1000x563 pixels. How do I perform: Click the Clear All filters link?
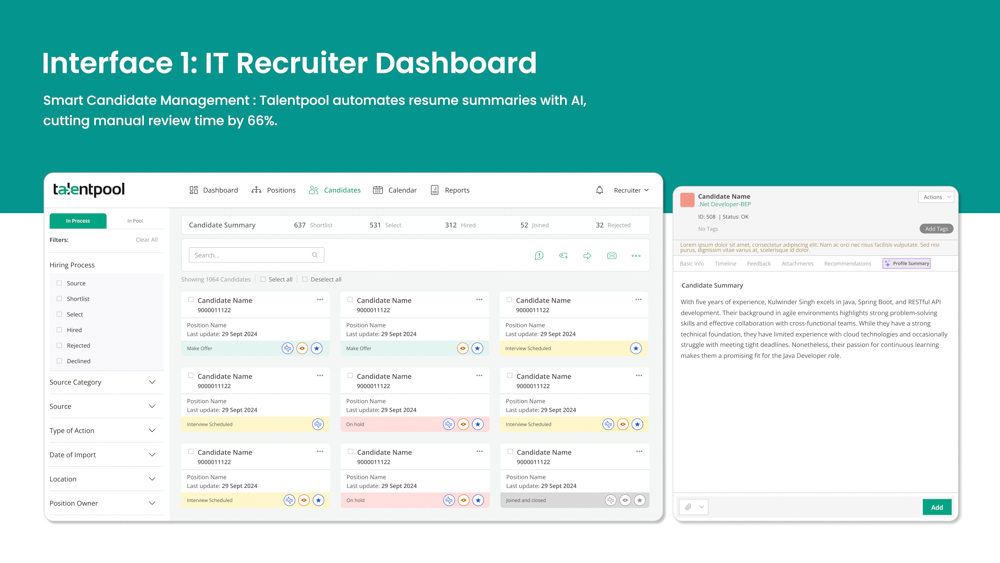tap(147, 240)
